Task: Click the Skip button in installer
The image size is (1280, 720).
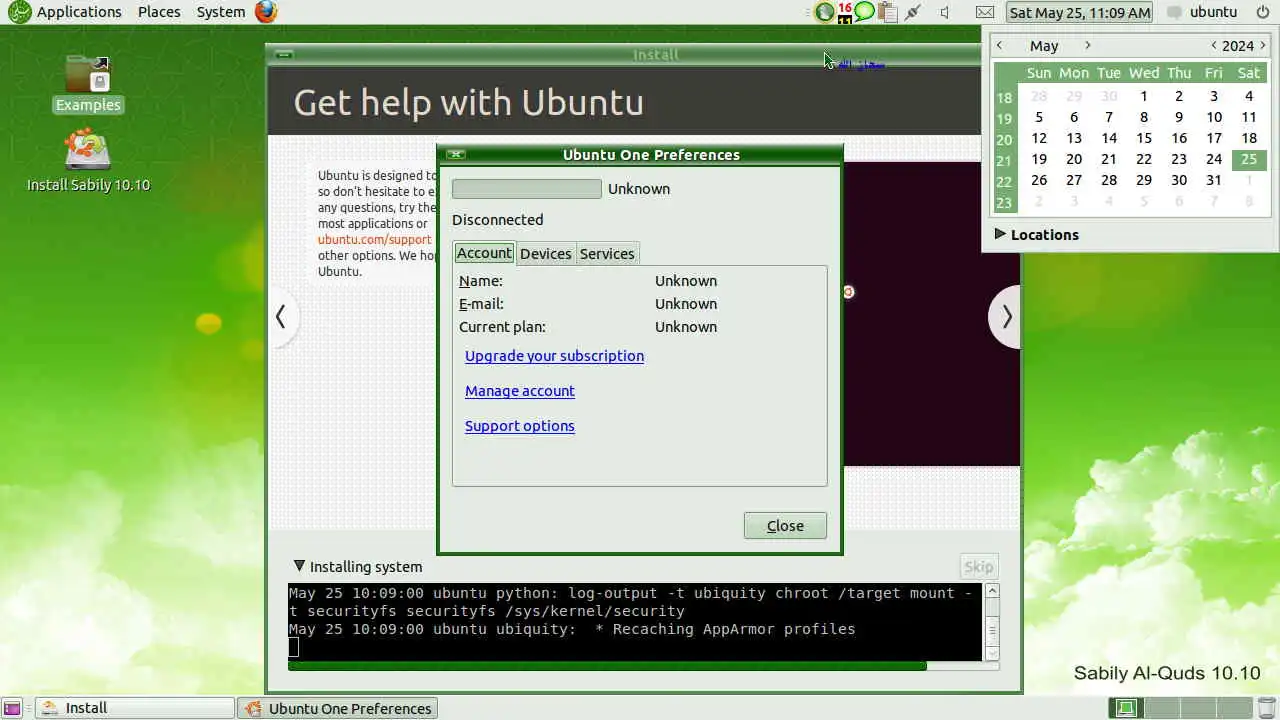Action: click(x=978, y=567)
